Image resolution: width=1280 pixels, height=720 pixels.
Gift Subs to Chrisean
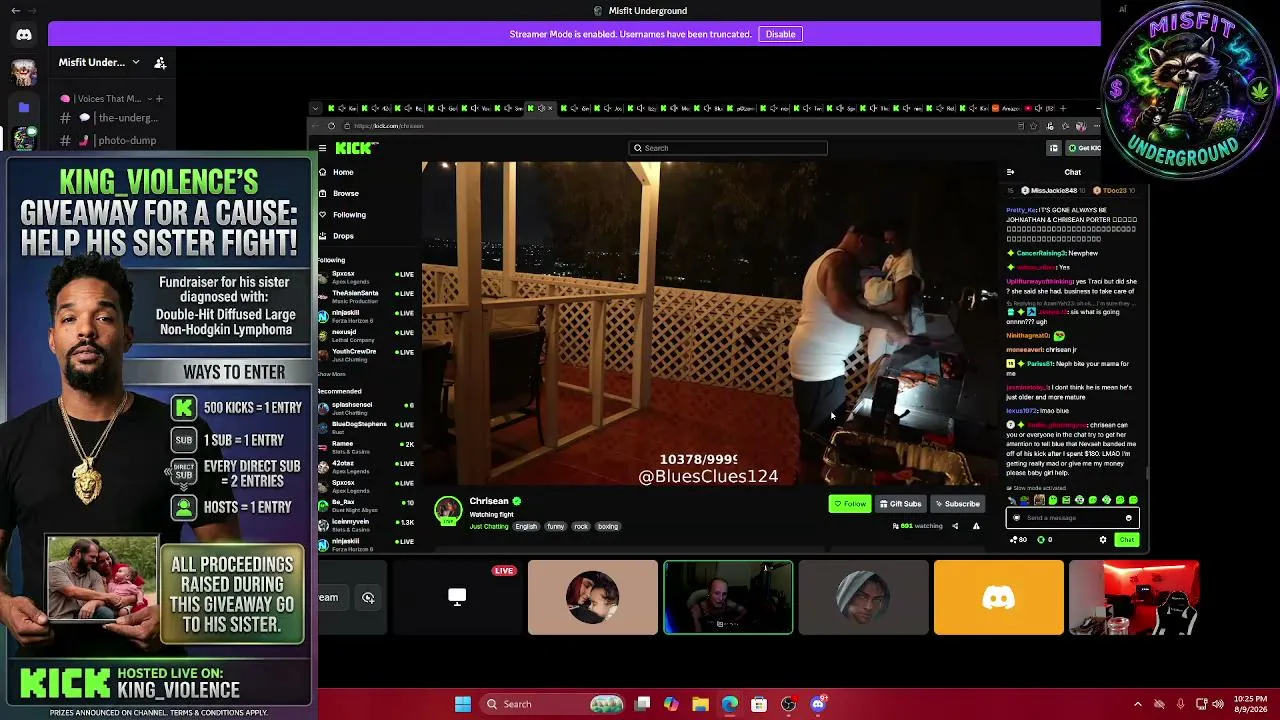coord(900,504)
